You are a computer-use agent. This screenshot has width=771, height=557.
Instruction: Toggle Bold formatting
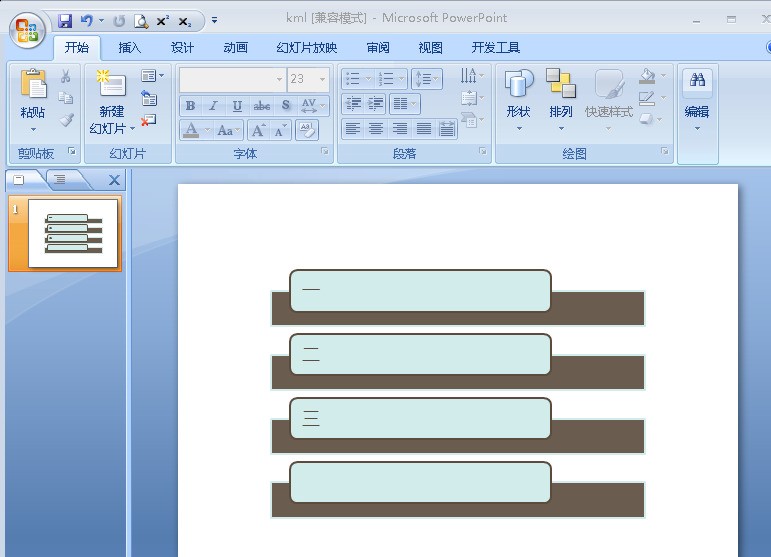point(190,106)
